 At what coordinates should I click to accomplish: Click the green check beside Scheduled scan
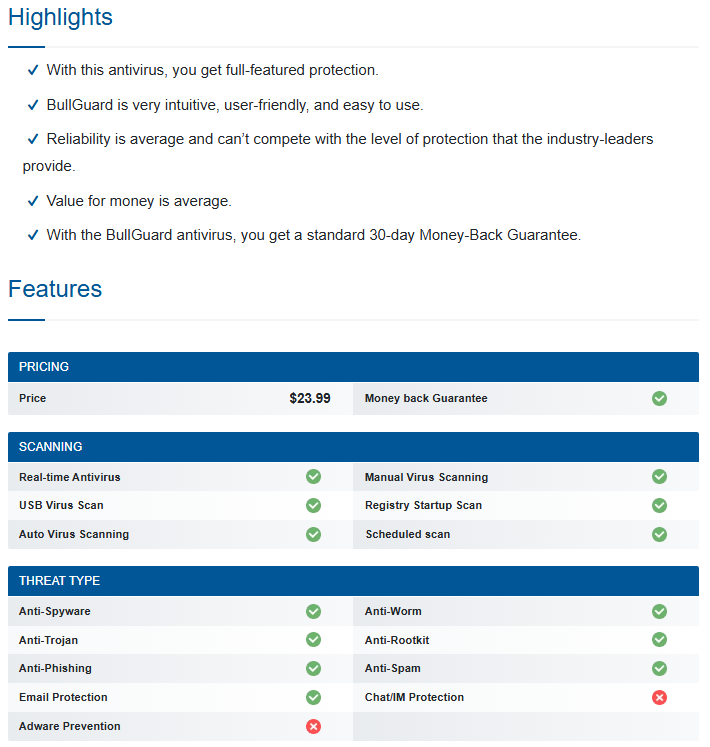[x=659, y=535]
